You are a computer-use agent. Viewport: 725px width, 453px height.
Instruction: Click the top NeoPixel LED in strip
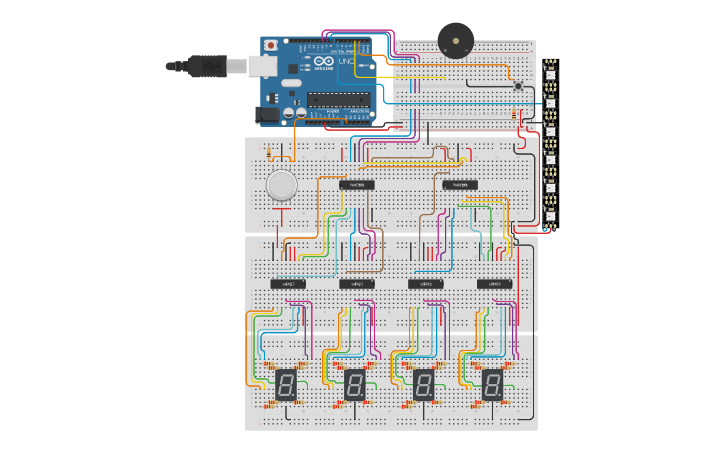550,74
